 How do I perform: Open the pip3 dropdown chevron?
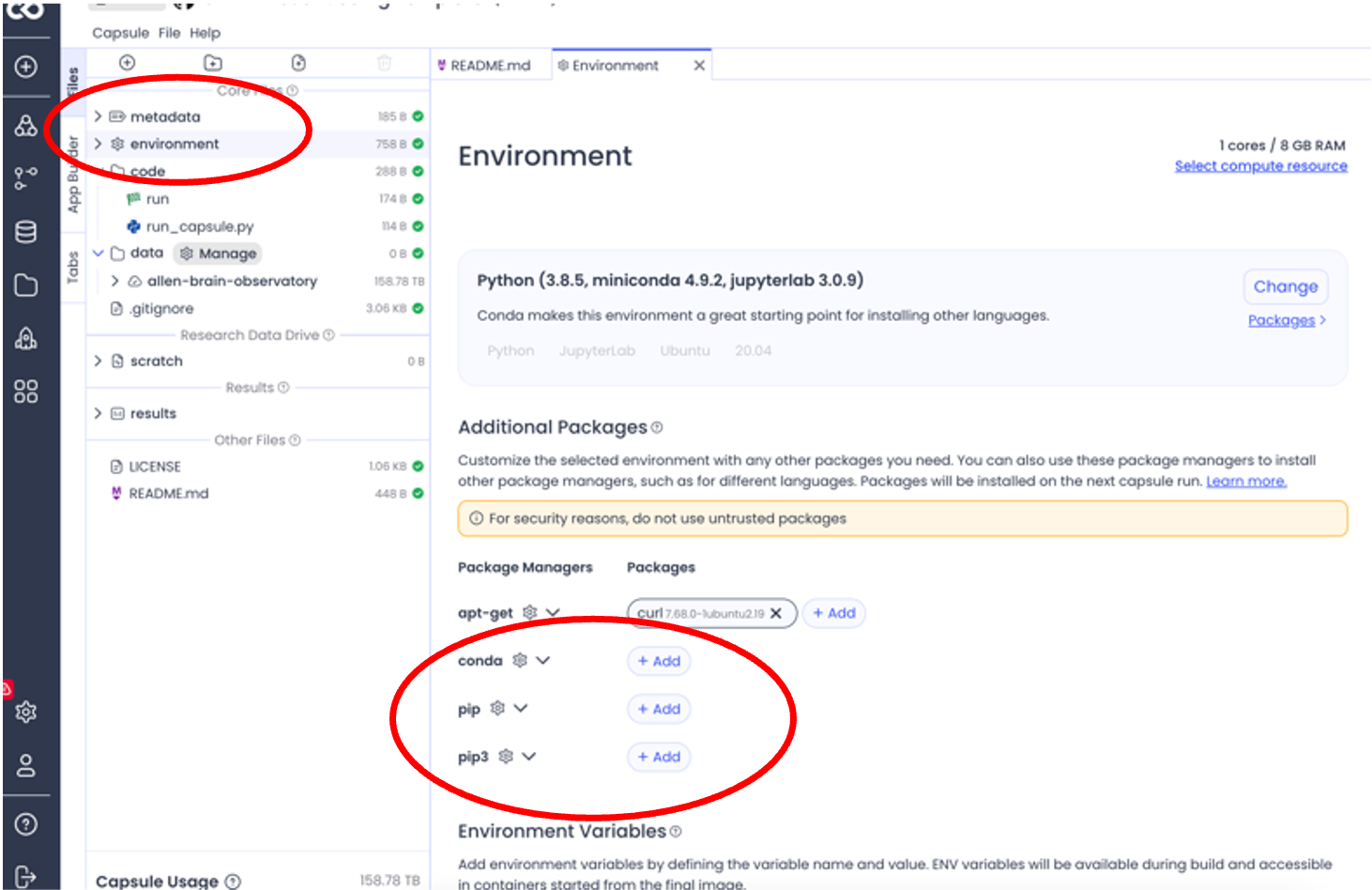529,756
